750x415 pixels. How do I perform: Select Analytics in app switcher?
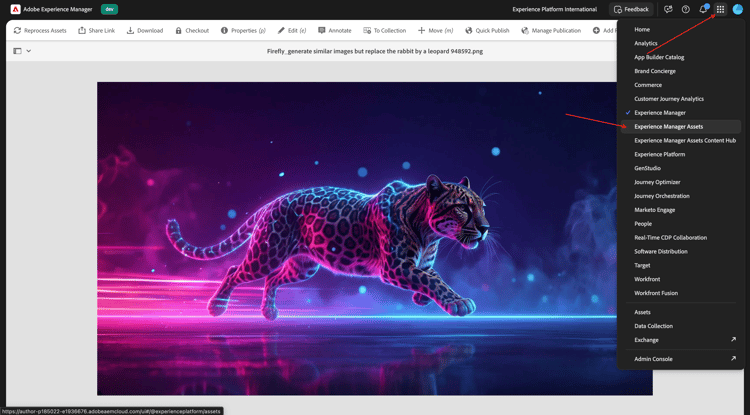tap(646, 43)
